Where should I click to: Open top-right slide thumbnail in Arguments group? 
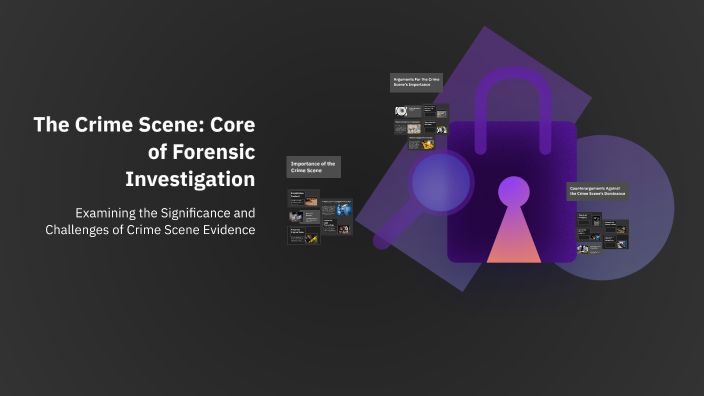tap(436, 111)
